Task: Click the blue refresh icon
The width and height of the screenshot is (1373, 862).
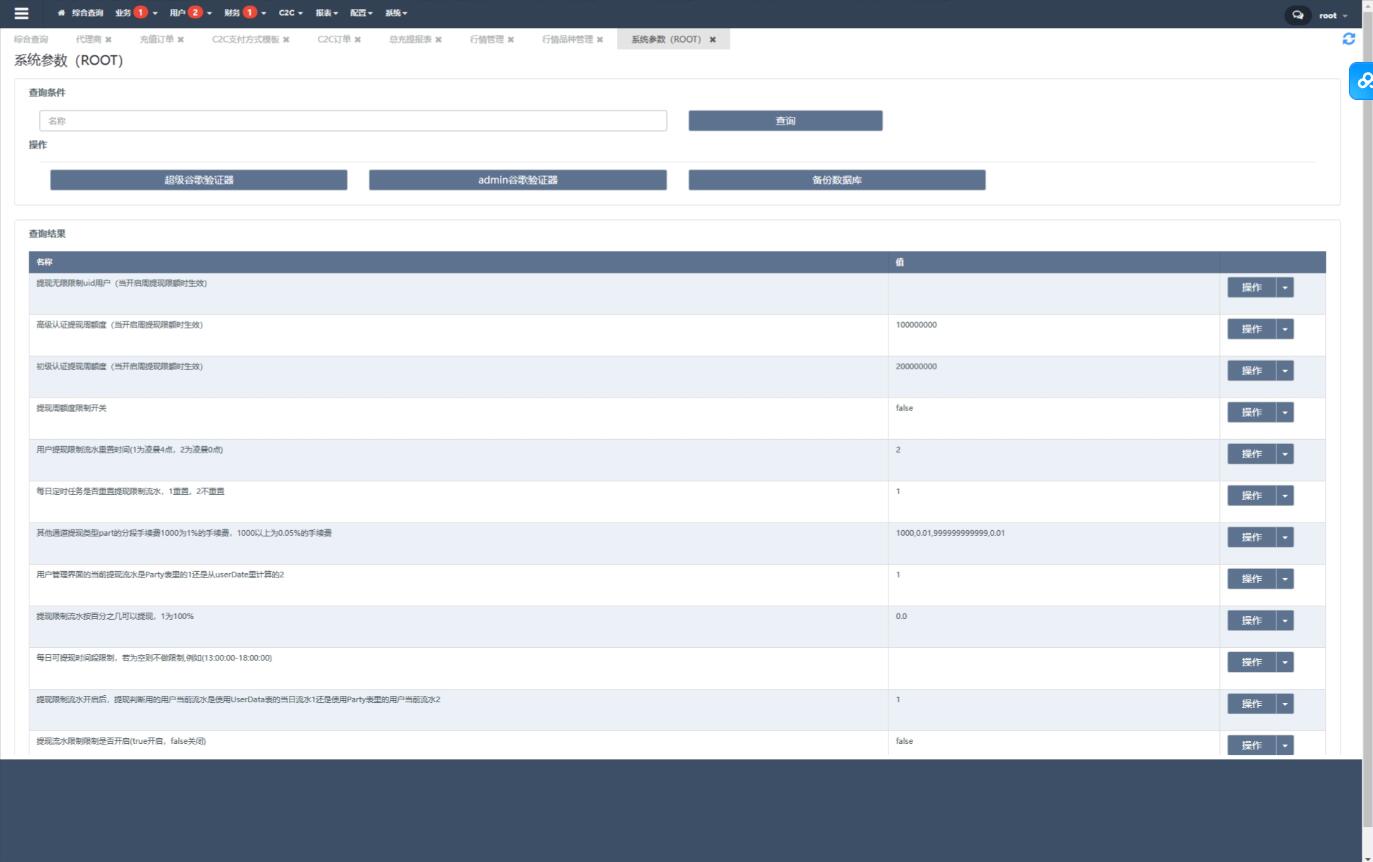Action: 1349,39
